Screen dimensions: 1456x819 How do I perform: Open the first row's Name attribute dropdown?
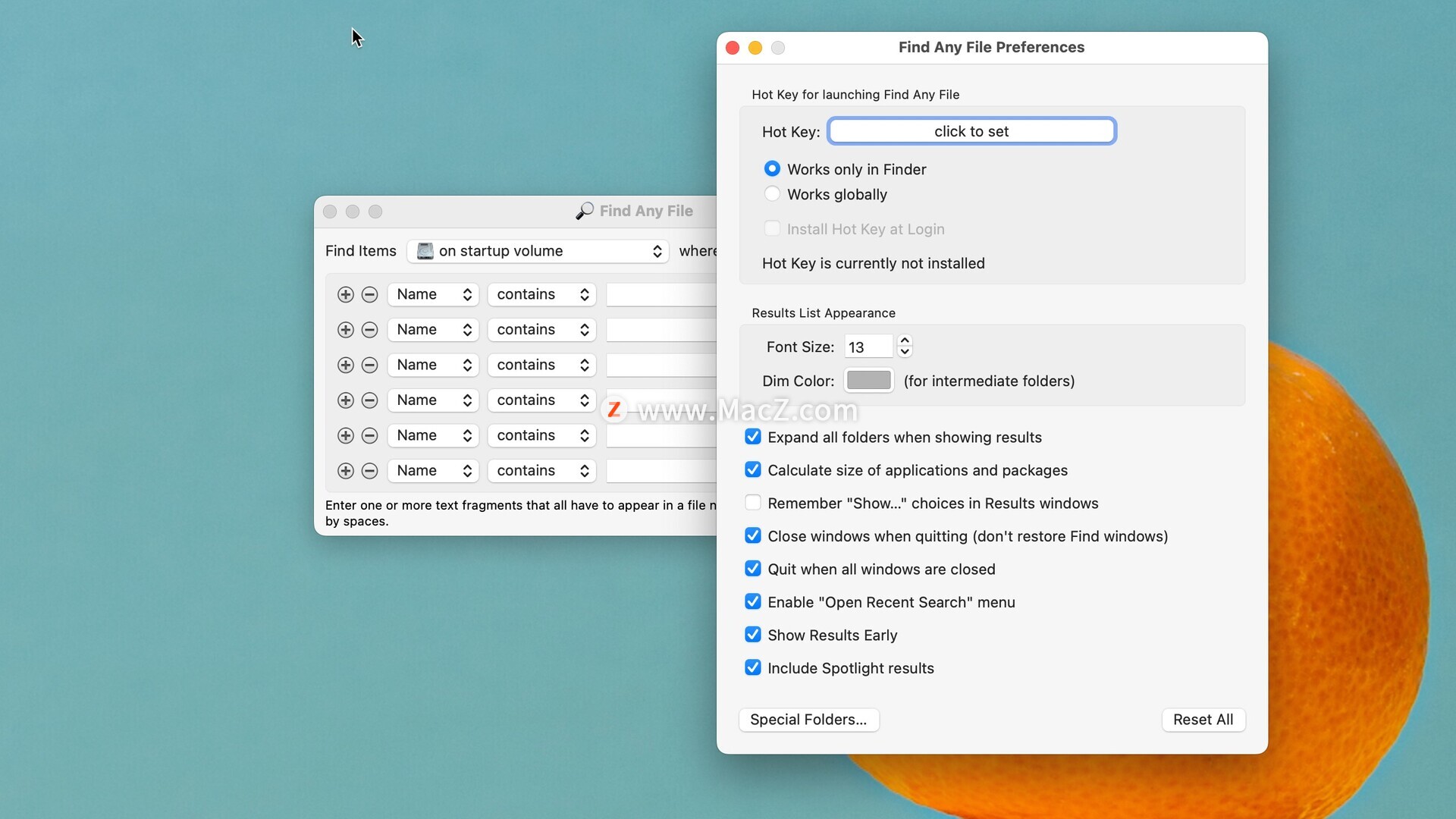tap(433, 294)
